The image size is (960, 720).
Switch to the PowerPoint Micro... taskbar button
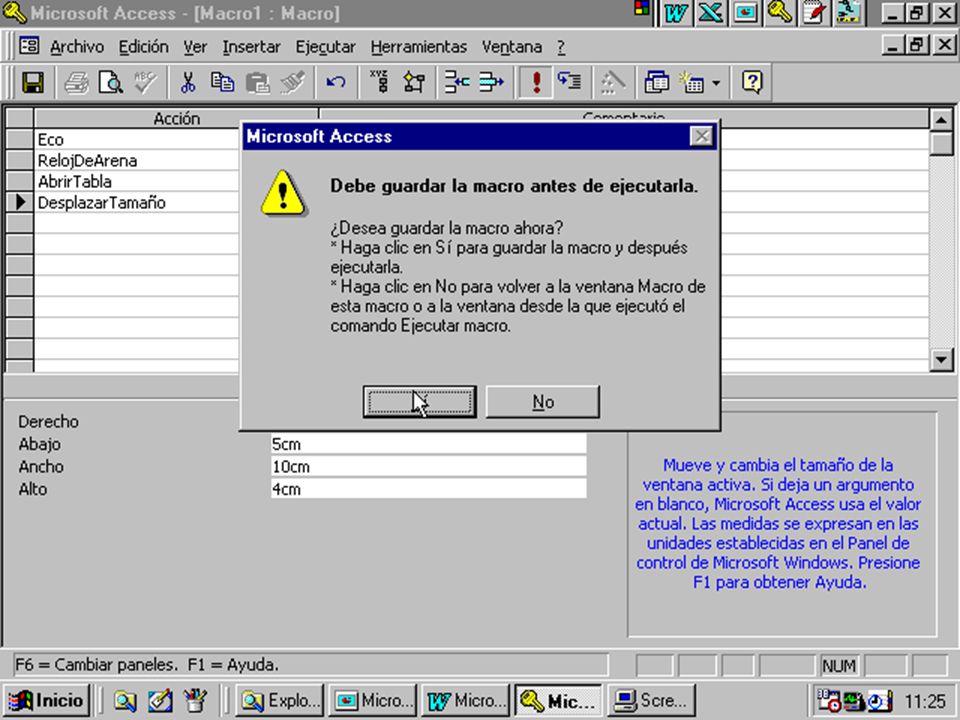(373, 700)
